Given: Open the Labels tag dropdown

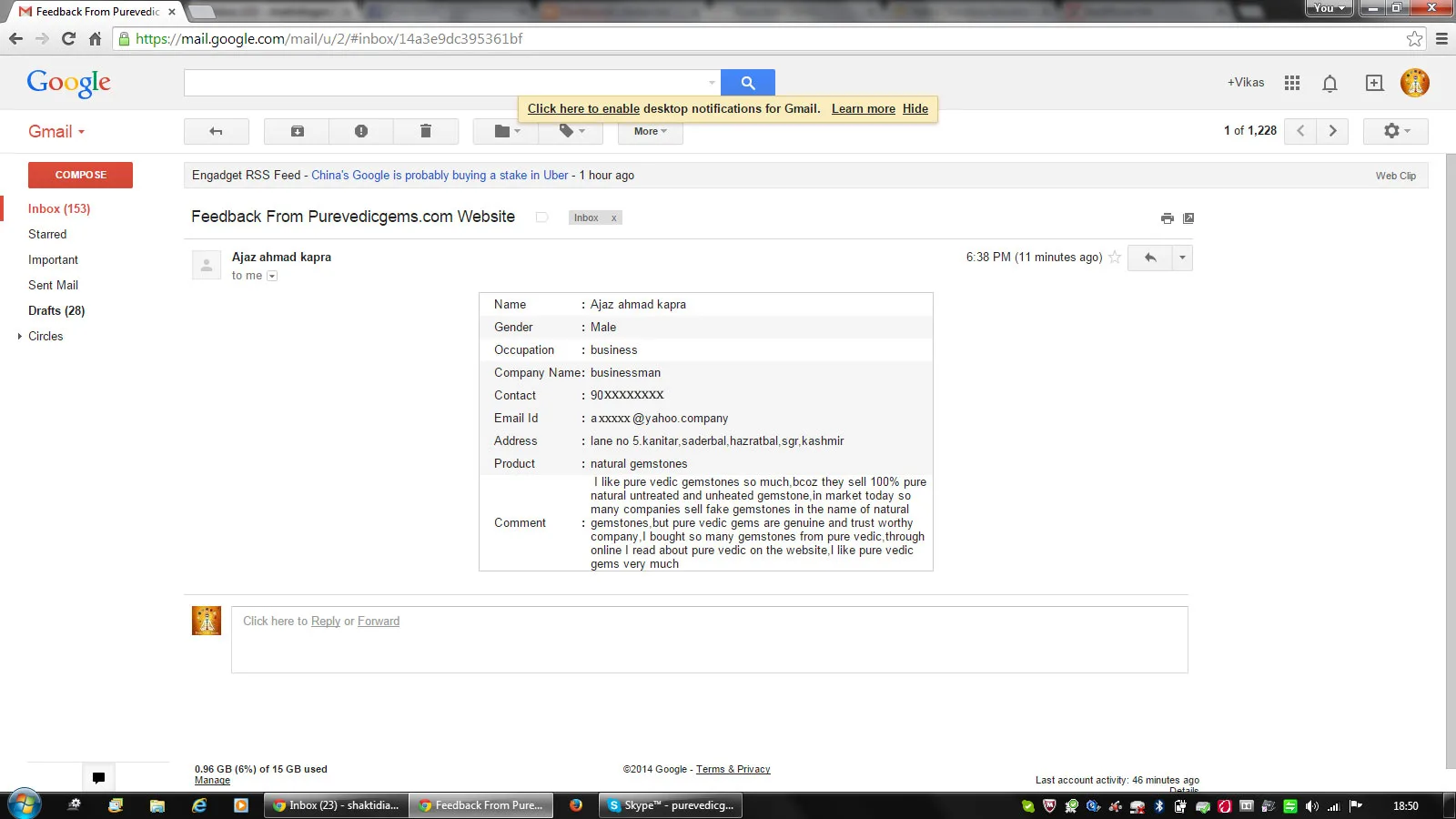Looking at the screenshot, I should click(x=571, y=131).
